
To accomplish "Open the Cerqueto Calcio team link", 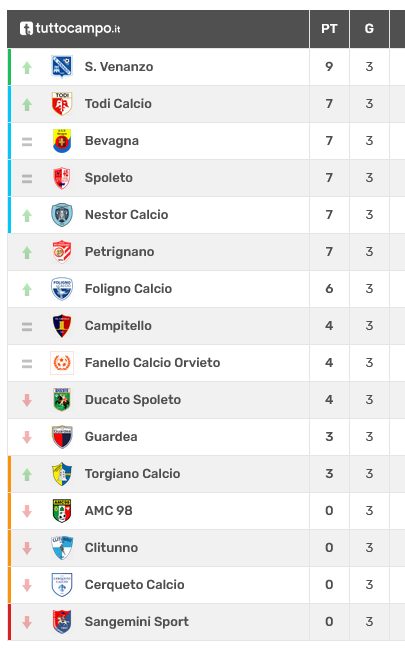I will 134,585.
